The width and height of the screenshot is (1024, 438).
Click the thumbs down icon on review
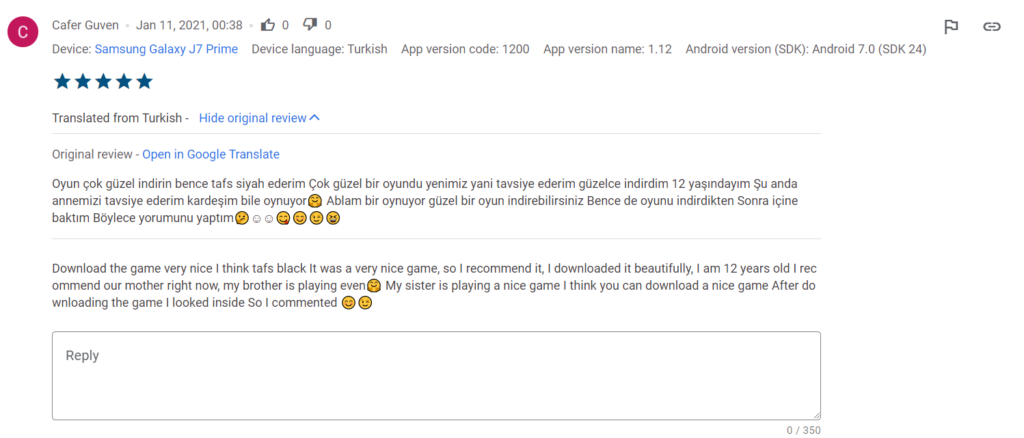coord(310,25)
